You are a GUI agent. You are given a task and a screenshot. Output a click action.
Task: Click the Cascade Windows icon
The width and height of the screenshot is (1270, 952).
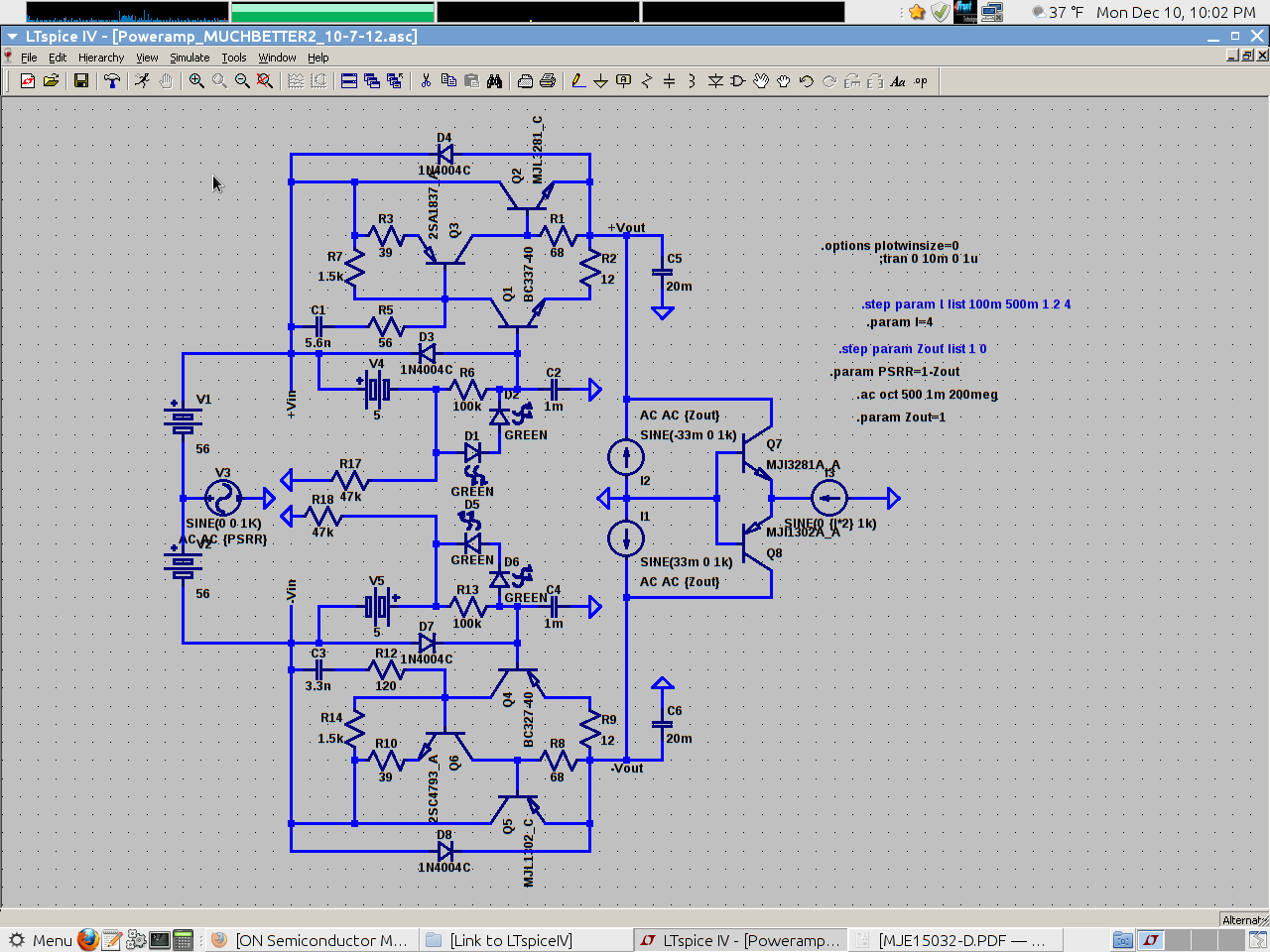[372, 81]
